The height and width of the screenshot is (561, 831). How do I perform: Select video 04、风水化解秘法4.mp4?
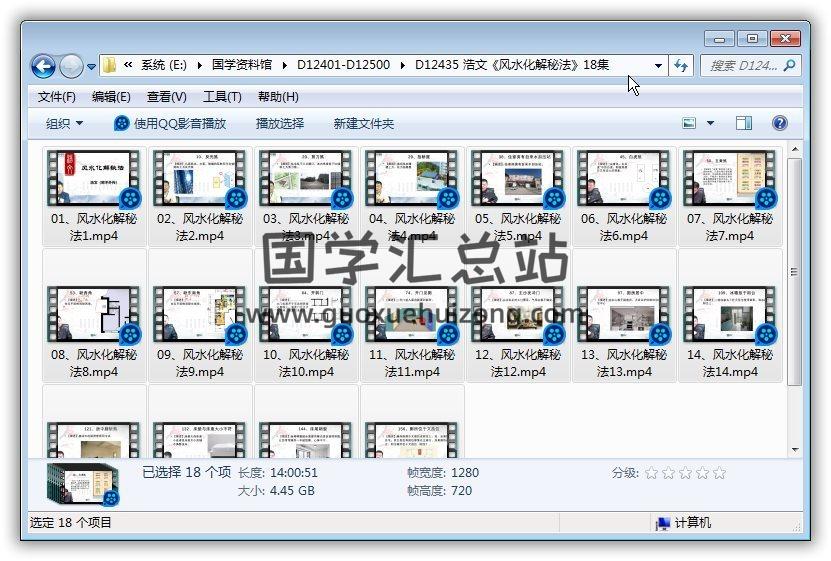click(412, 197)
